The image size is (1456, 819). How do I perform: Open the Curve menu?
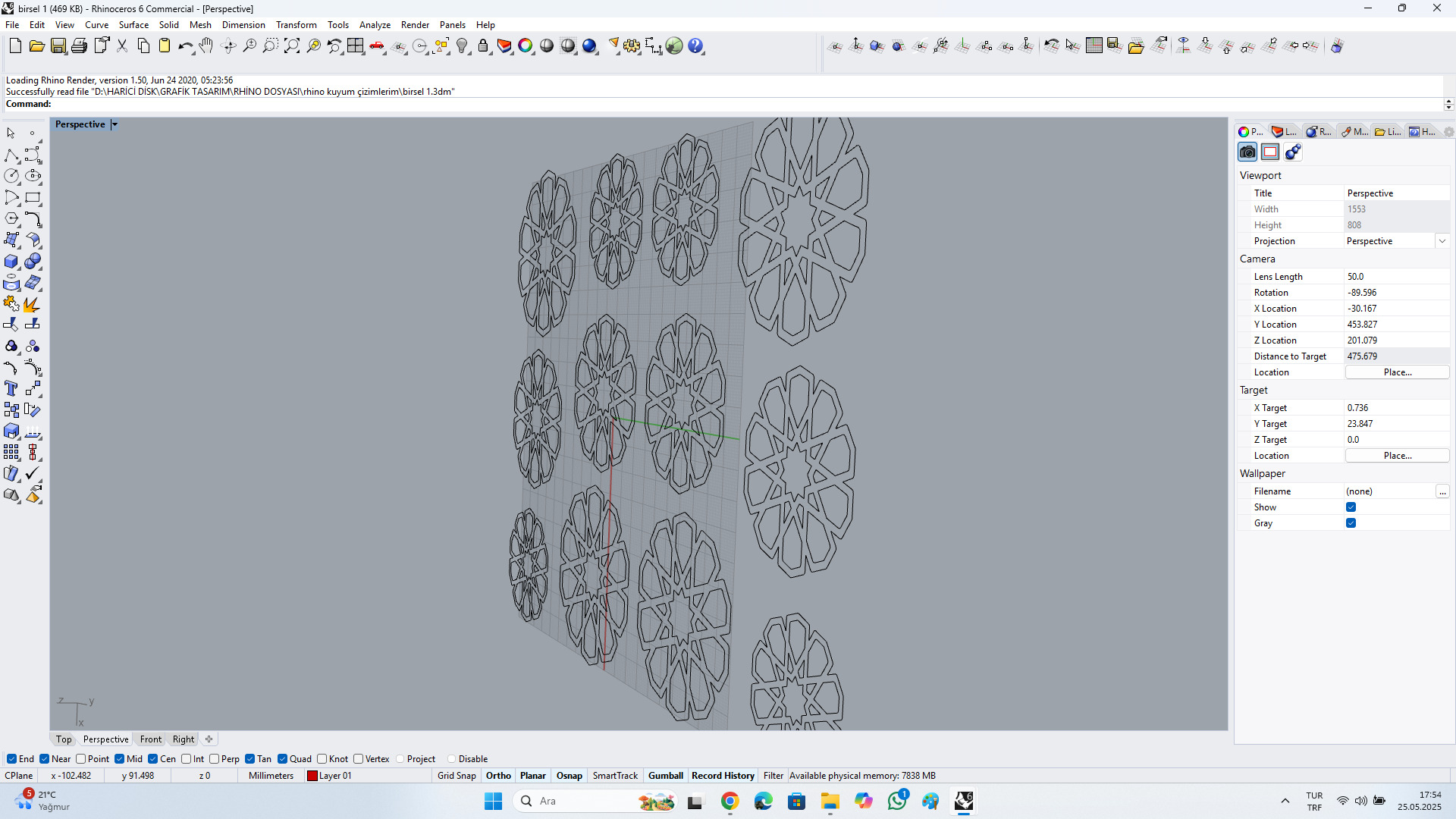[x=96, y=25]
